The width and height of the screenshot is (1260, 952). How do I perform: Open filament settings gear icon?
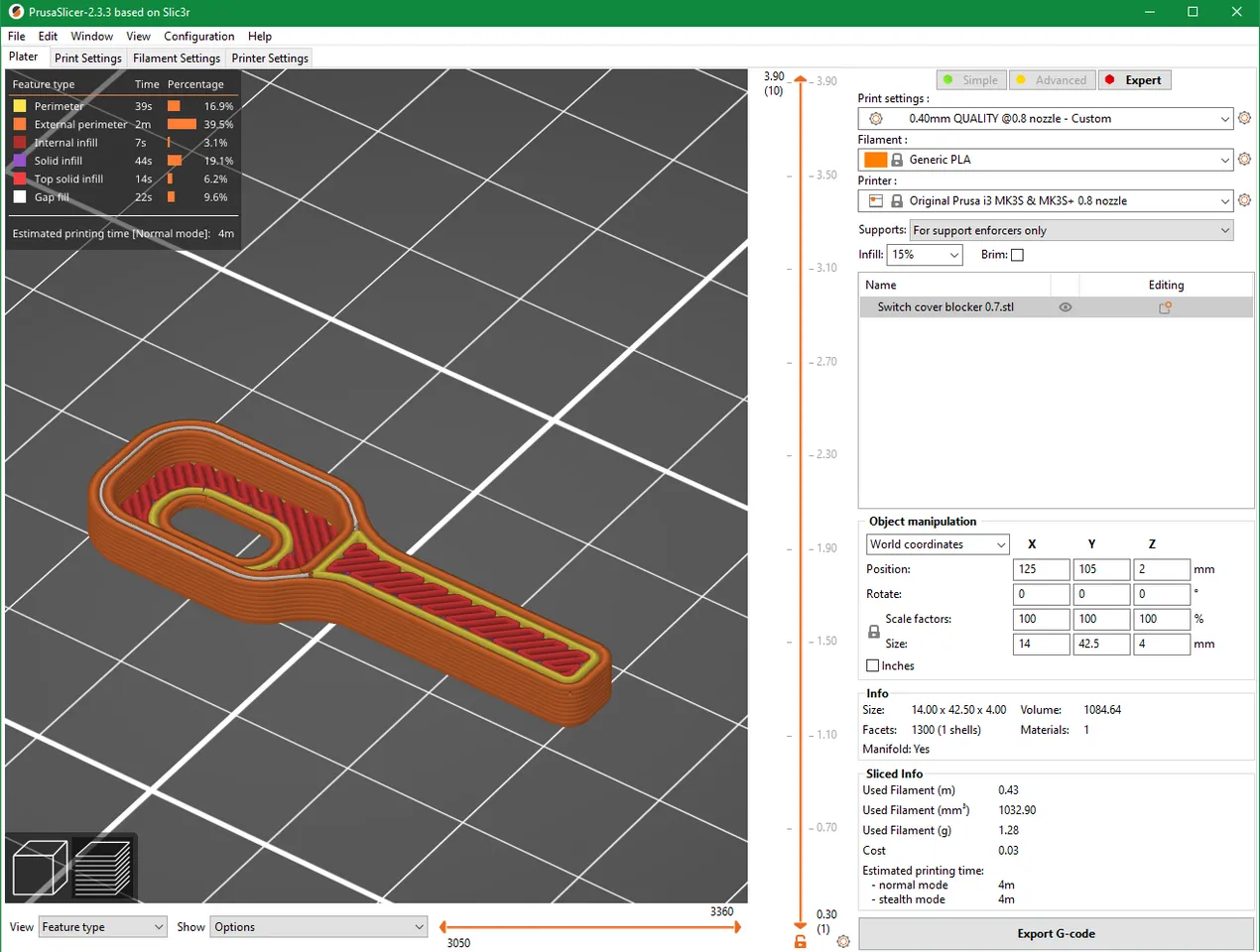1244,160
